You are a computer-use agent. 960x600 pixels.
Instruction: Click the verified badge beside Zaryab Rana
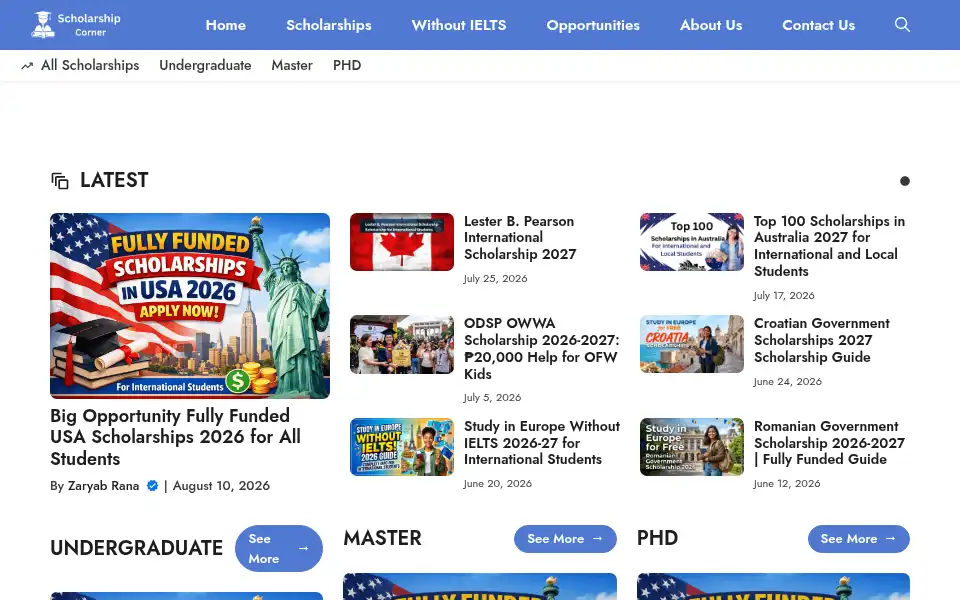[x=152, y=486]
